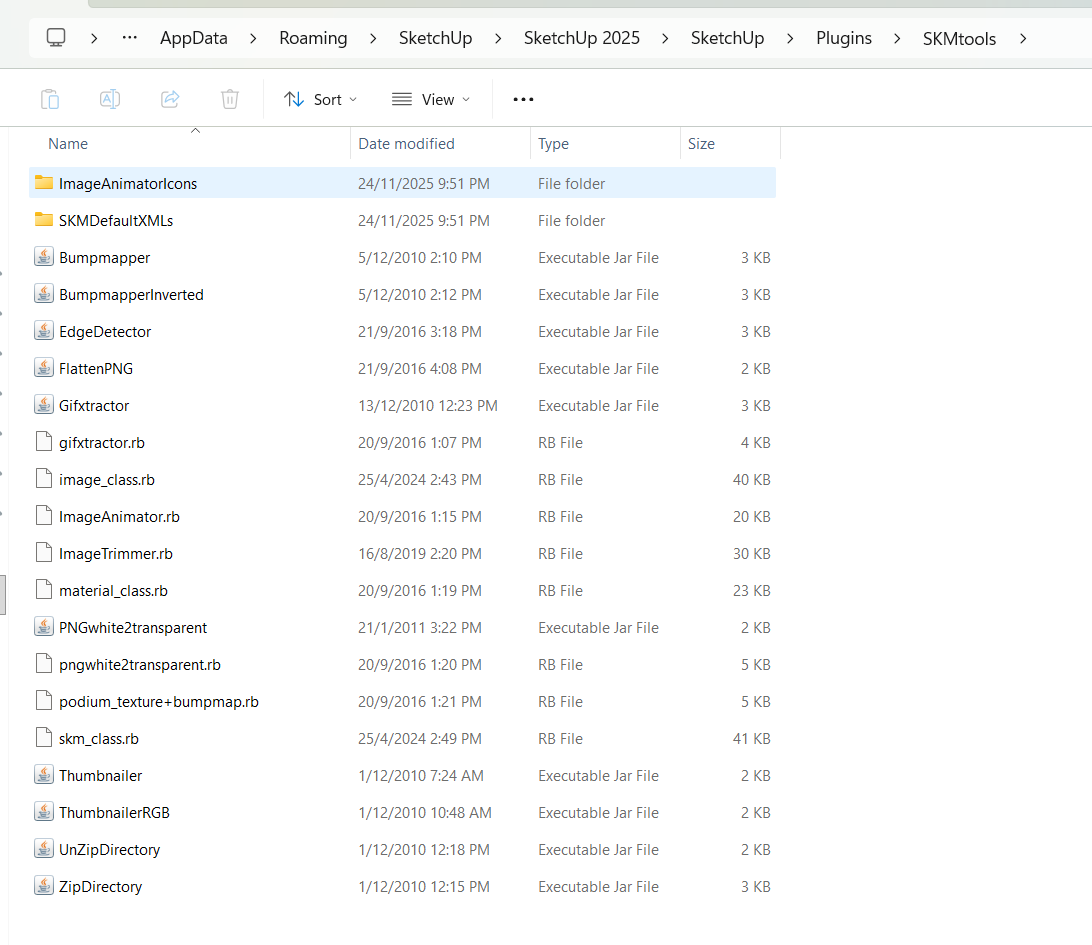Image resolution: width=1092 pixels, height=945 pixels.
Task: Select the skm_class.rb file
Action: (97, 738)
